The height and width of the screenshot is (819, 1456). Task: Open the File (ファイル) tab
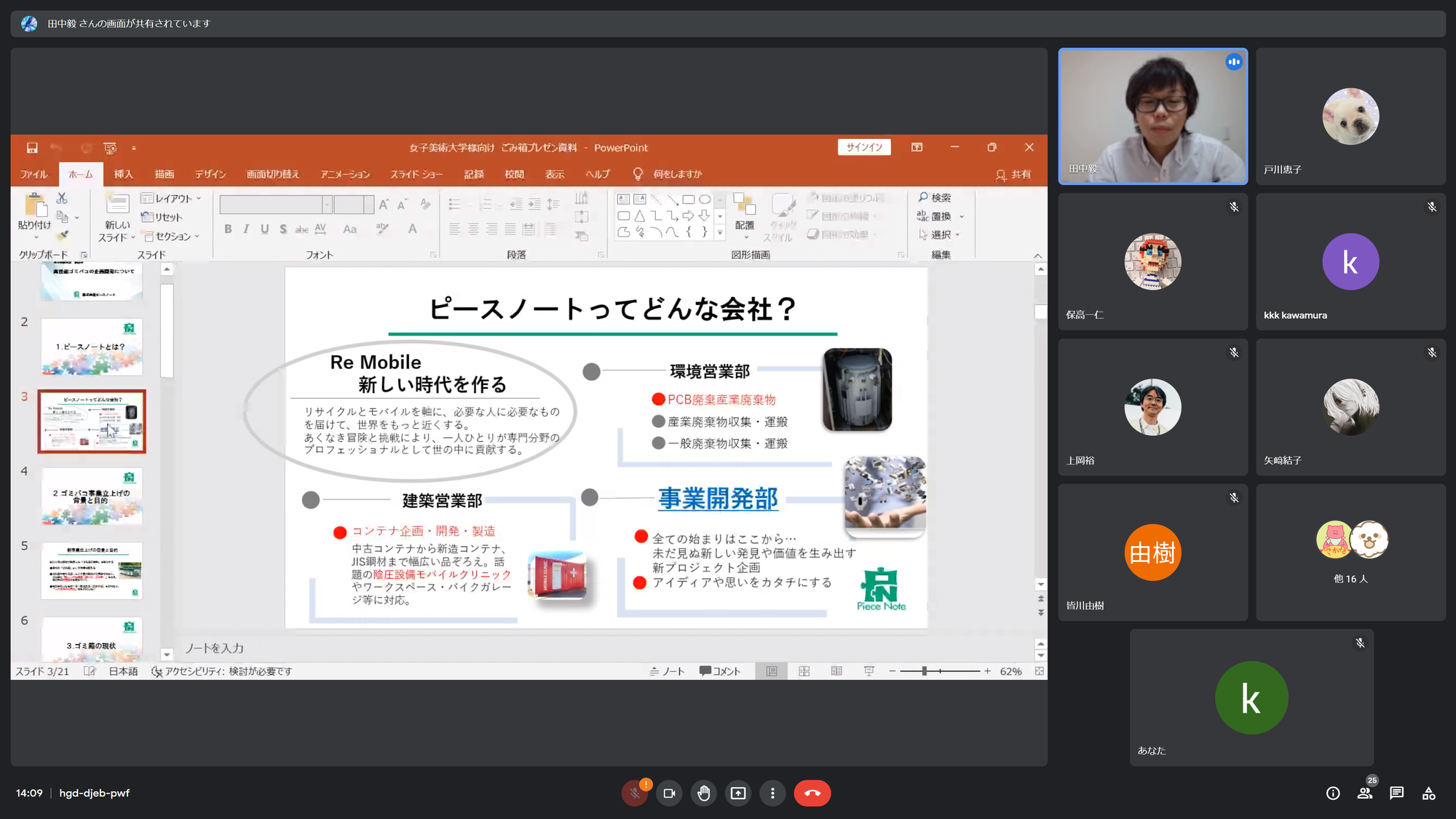point(33,174)
